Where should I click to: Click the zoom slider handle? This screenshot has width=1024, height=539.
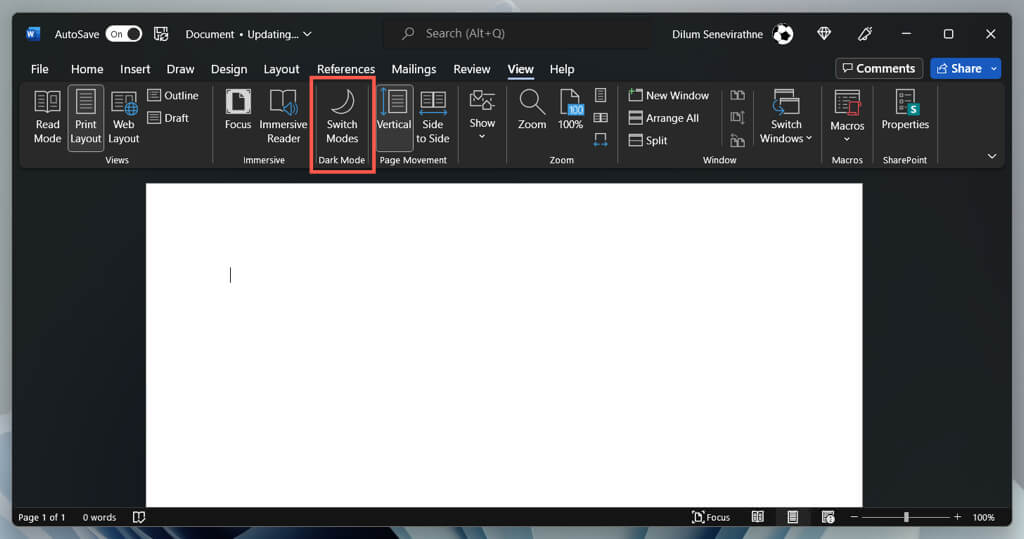[x=906, y=517]
